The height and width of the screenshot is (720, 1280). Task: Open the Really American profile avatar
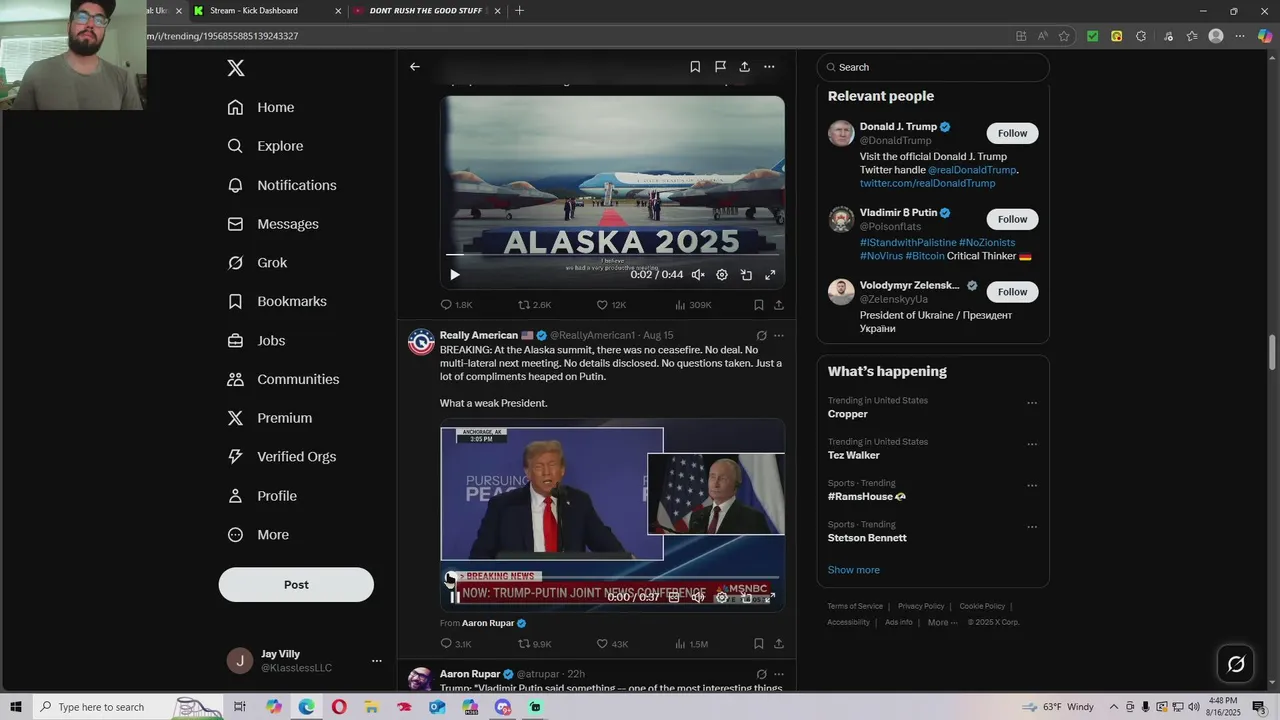tap(421, 342)
